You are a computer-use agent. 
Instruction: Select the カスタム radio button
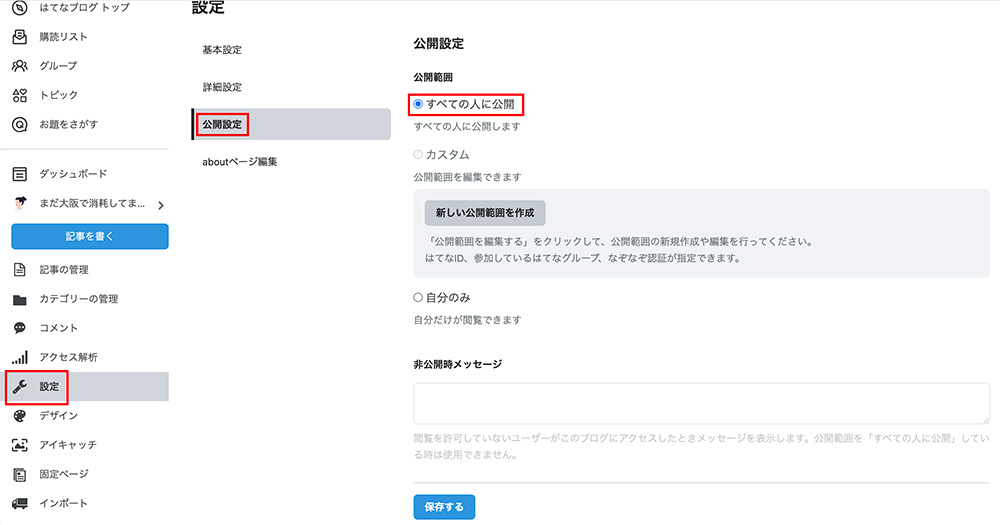(418, 154)
